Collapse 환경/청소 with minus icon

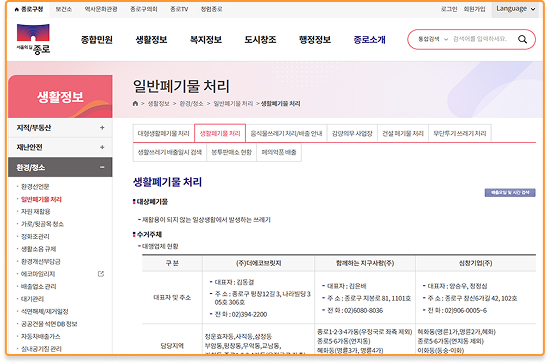coord(102,167)
